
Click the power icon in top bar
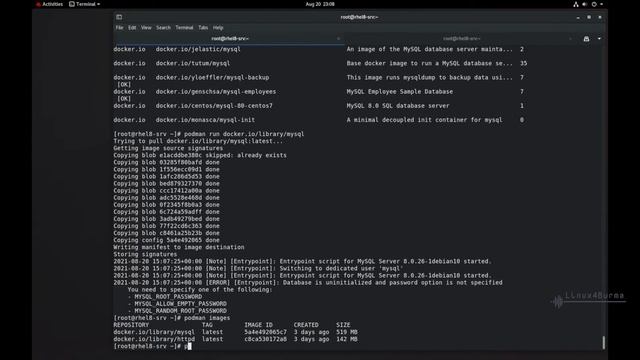point(594,4)
